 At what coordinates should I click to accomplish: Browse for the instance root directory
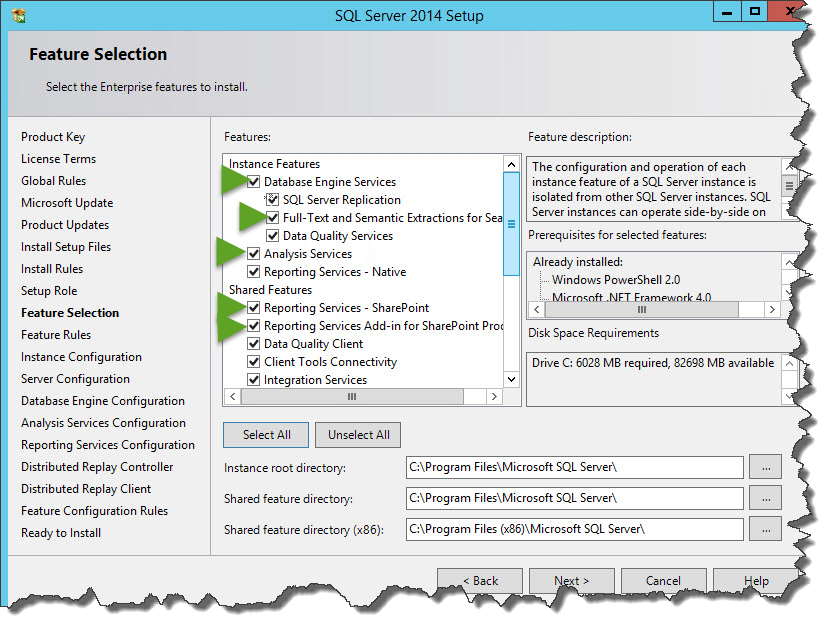click(x=767, y=467)
